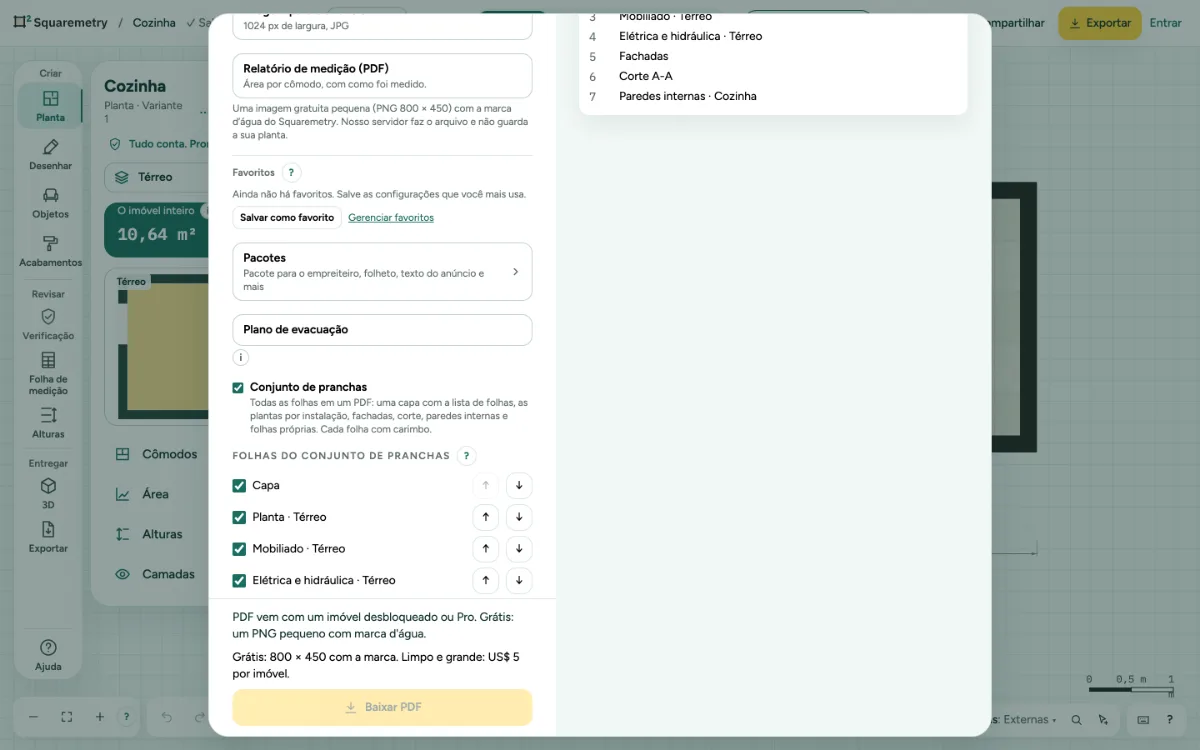Click the zoom in plus icon

click(x=100, y=717)
